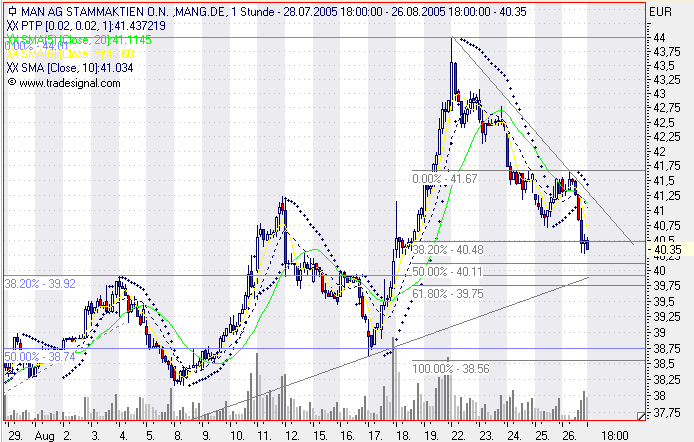Click the 43,5 price level on axis

click(664, 66)
